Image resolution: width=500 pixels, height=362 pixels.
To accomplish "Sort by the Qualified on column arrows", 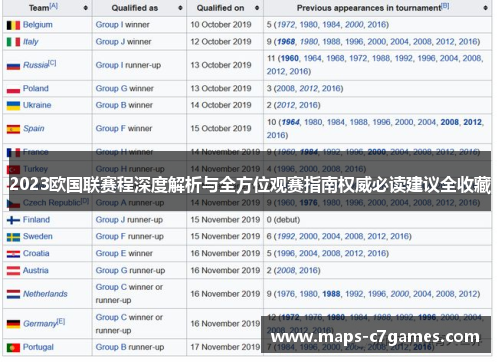I will click(257, 8).
